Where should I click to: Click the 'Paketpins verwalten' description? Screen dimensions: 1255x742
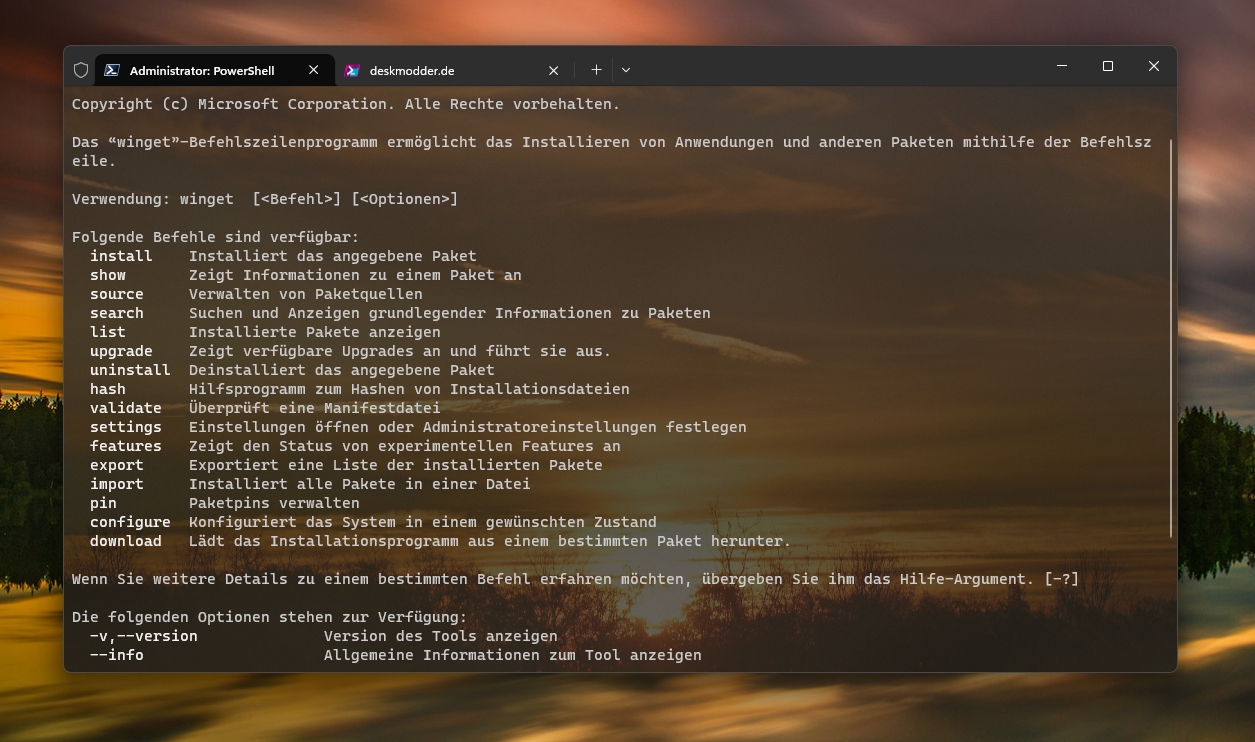(274, 503)
